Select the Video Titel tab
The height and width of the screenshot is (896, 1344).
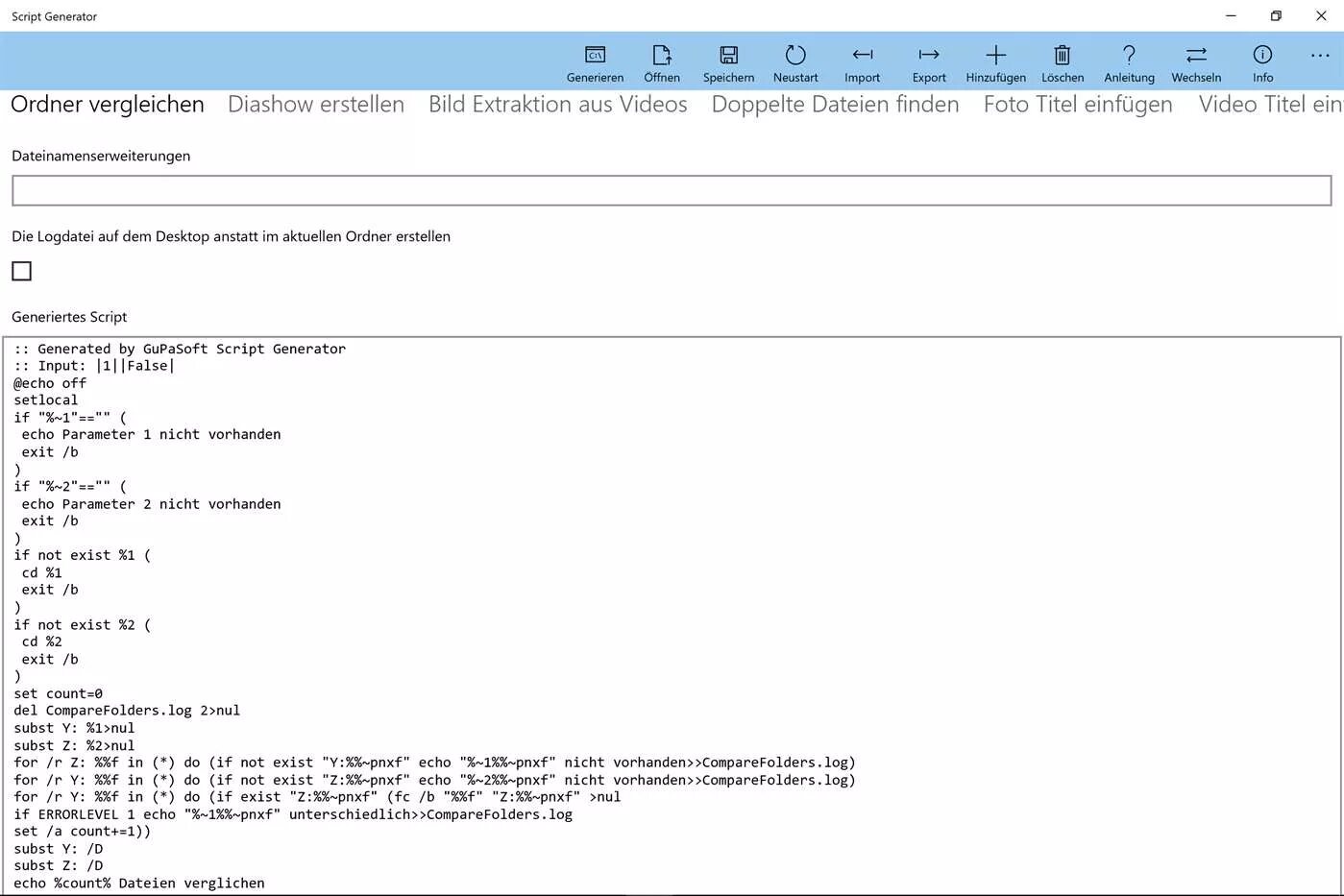1270,105
